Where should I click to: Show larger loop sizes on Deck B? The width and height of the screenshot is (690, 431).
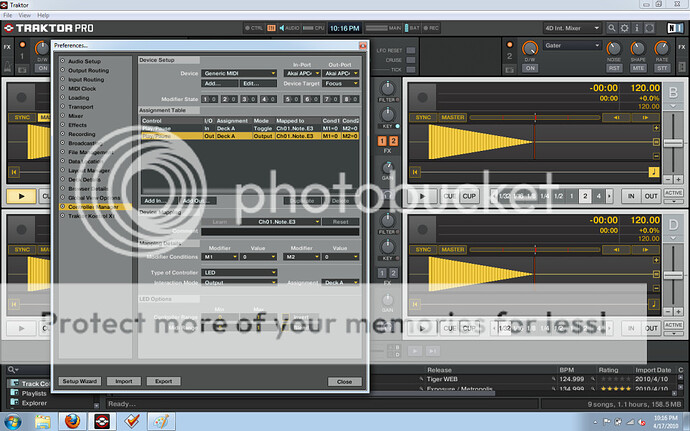point(609,196)
